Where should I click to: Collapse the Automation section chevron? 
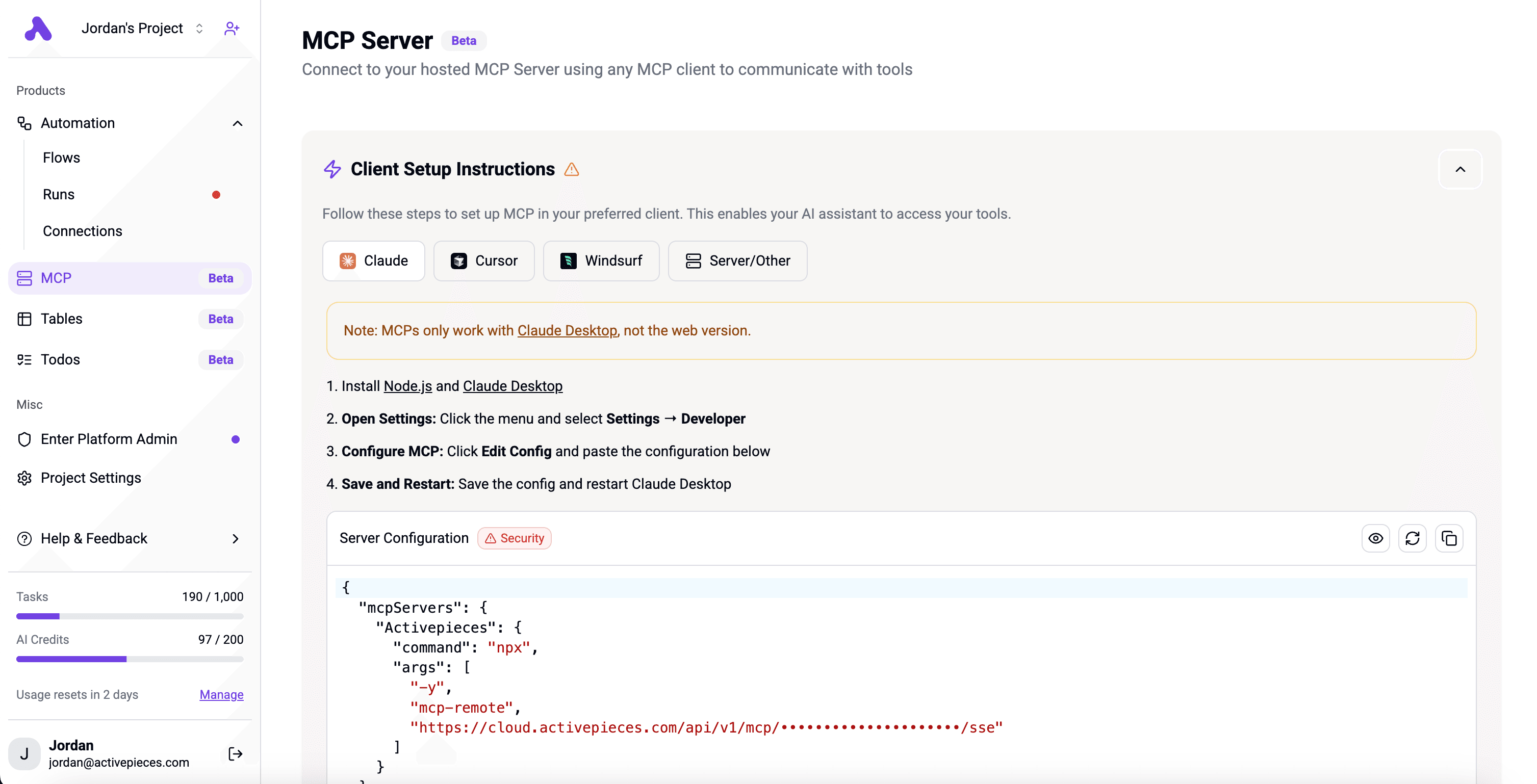237,123
